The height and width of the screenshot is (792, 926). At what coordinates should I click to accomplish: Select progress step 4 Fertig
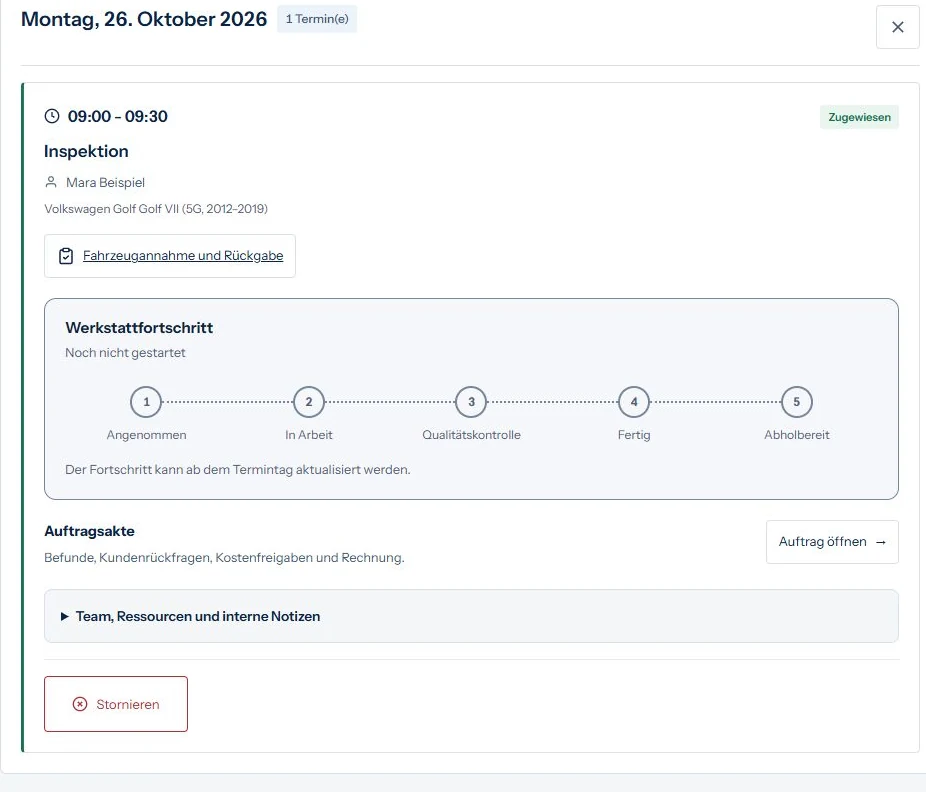634,402
